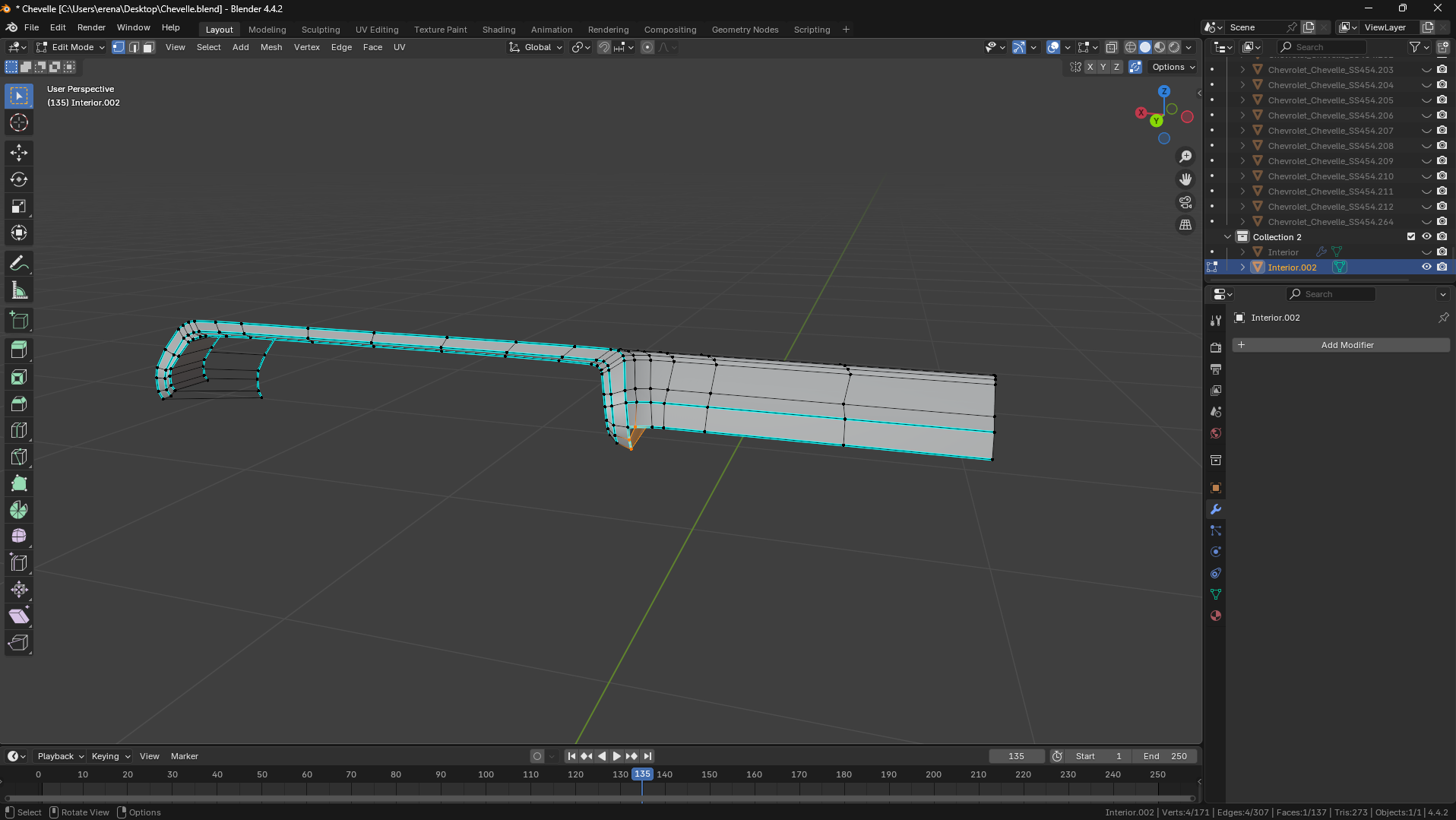1456x820 pixels.
Task: Select the Extrude Region tool
Action: tap(19, 350)
